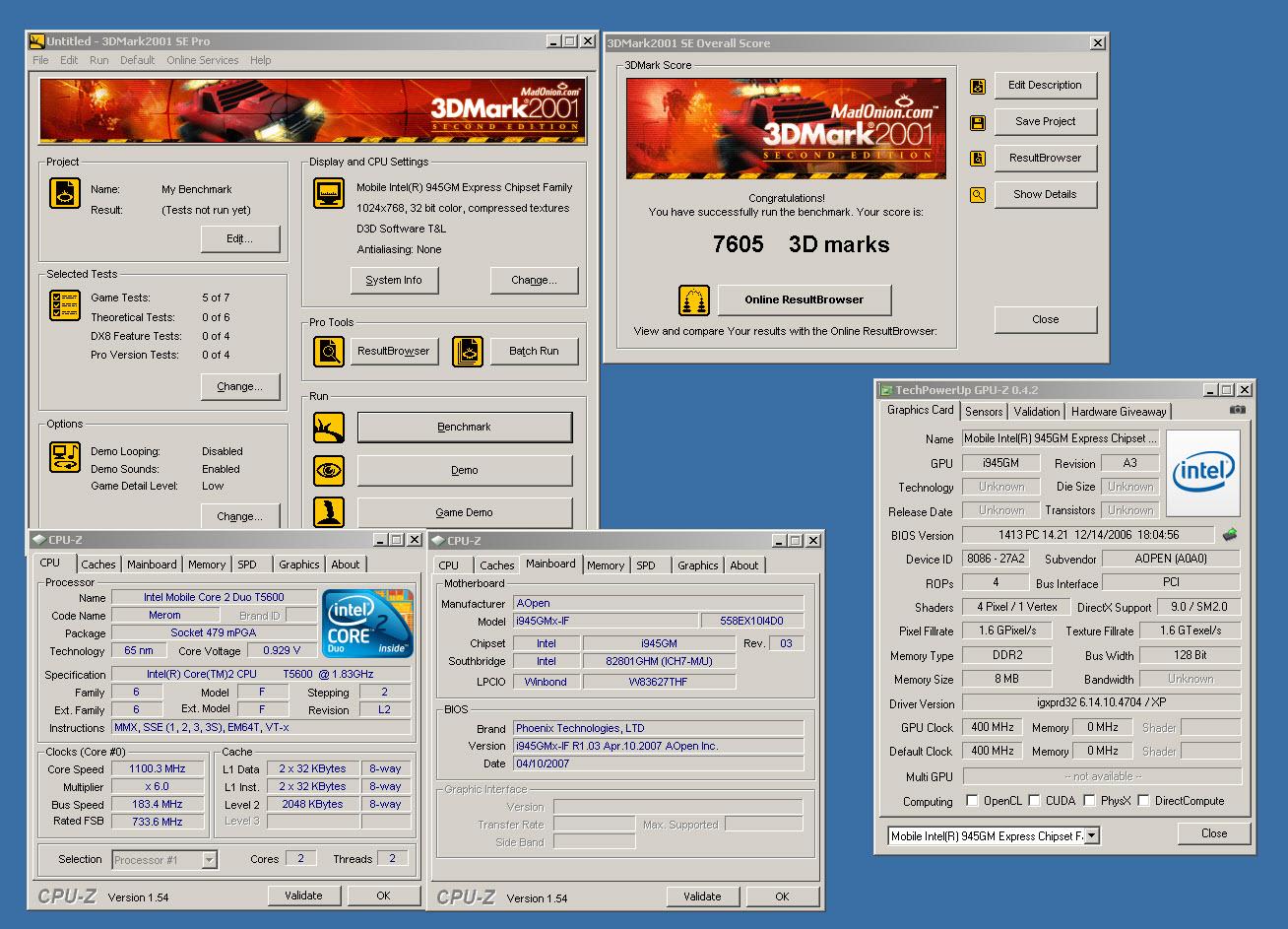
Task: Click the System Info button
Action: (x=394, y=280)
